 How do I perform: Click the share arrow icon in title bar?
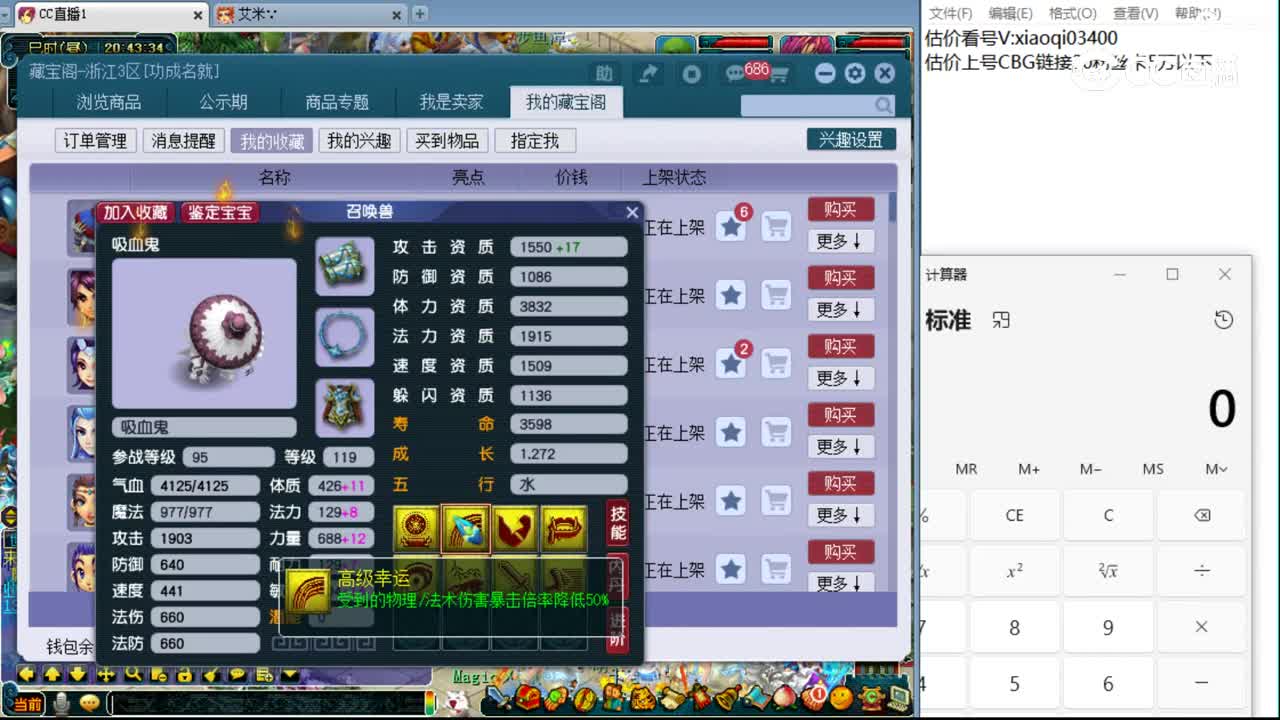[x=650, y=72]
